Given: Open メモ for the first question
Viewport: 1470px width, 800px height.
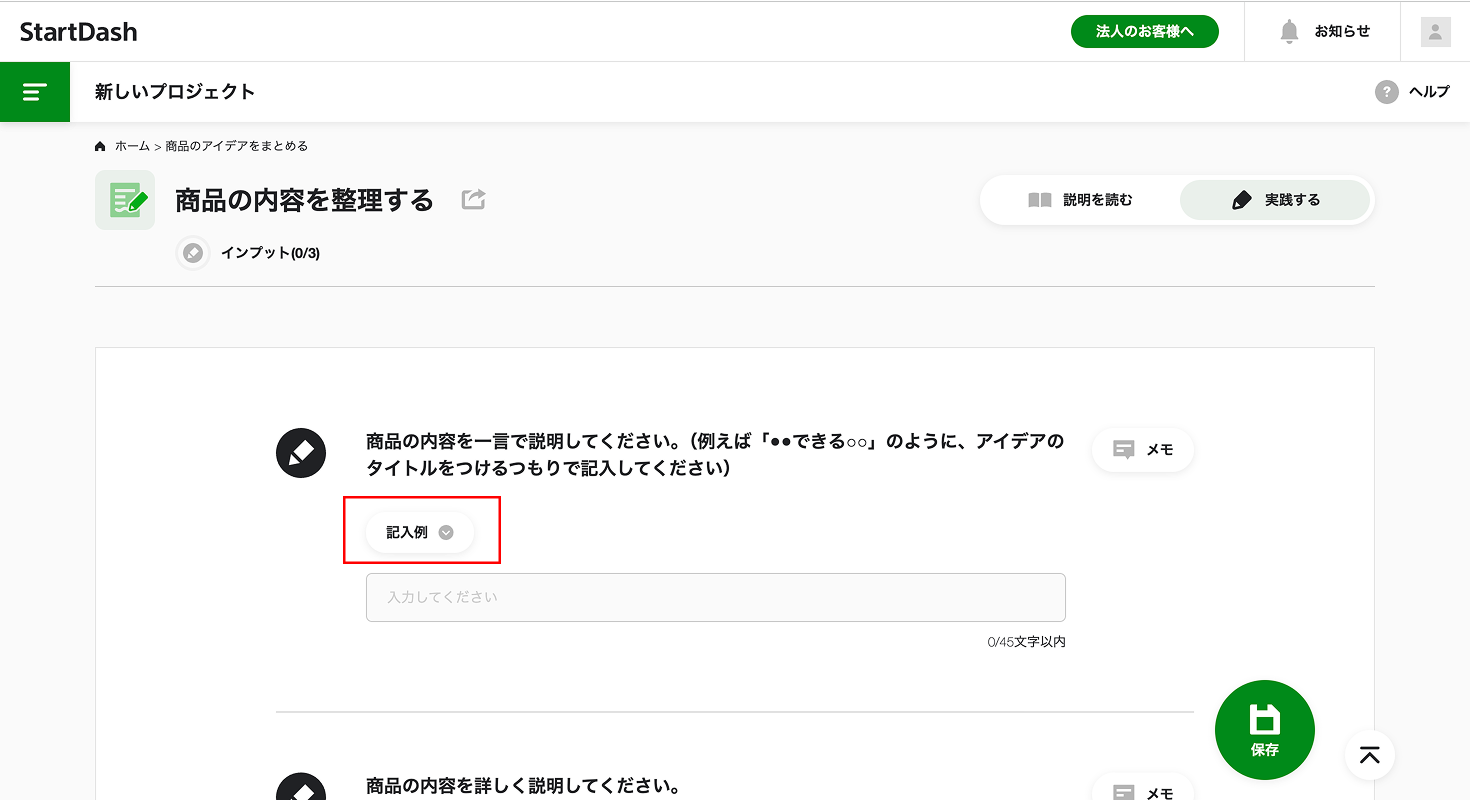Looking at the screenshot, I should pyautogui.click(x=1142, y=450).
